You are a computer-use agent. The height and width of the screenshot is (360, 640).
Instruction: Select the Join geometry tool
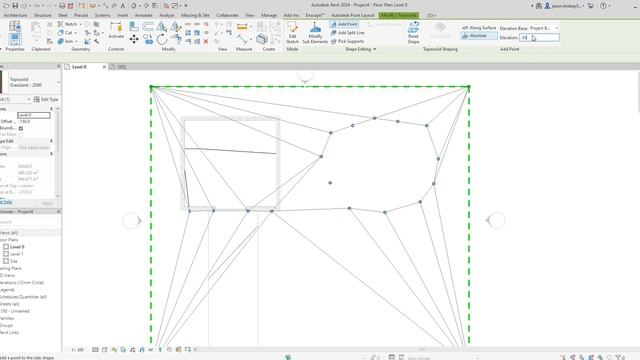point(65,41)
